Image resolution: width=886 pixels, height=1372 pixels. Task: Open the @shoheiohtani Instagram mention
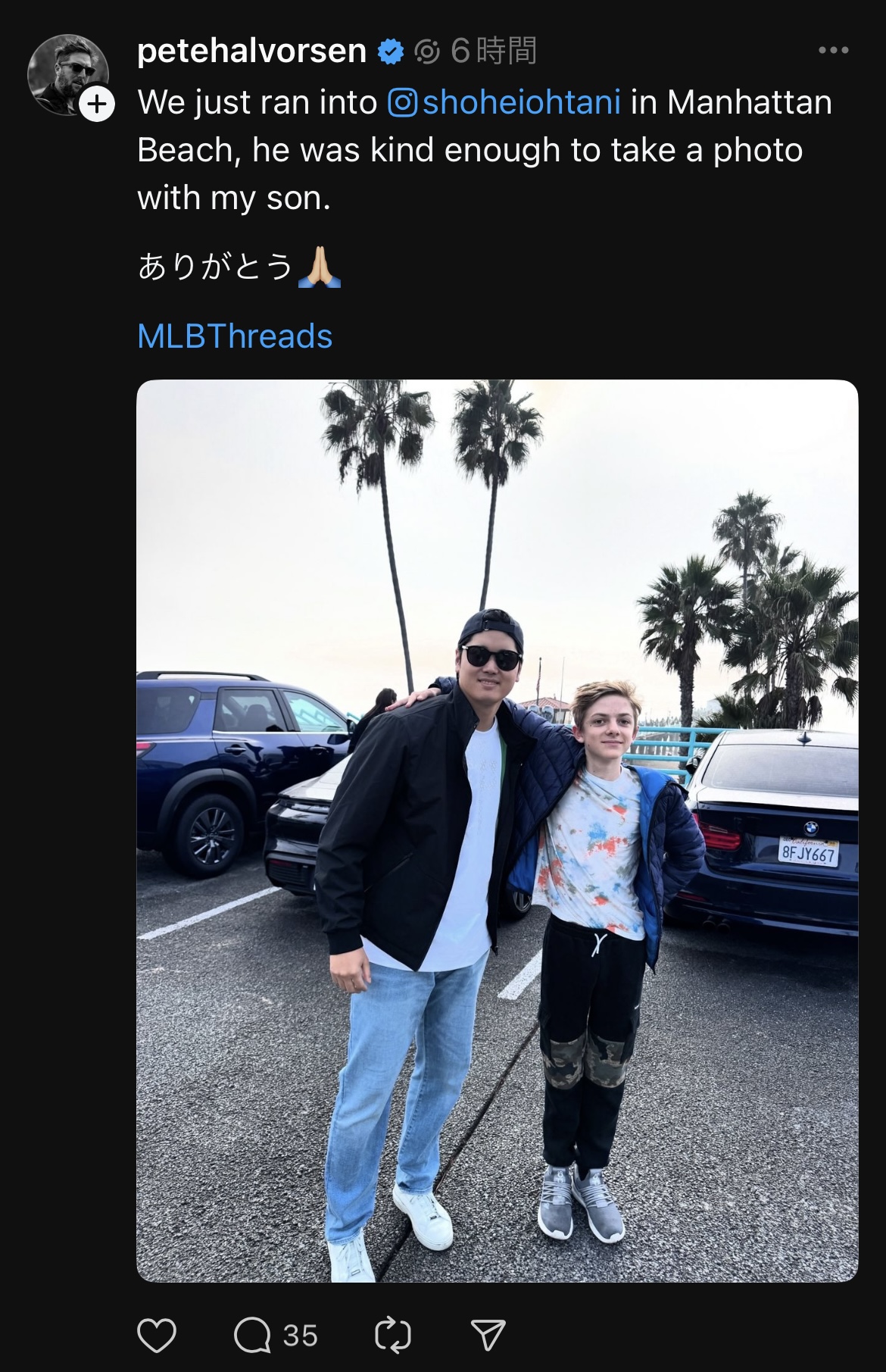pos(504,102)
